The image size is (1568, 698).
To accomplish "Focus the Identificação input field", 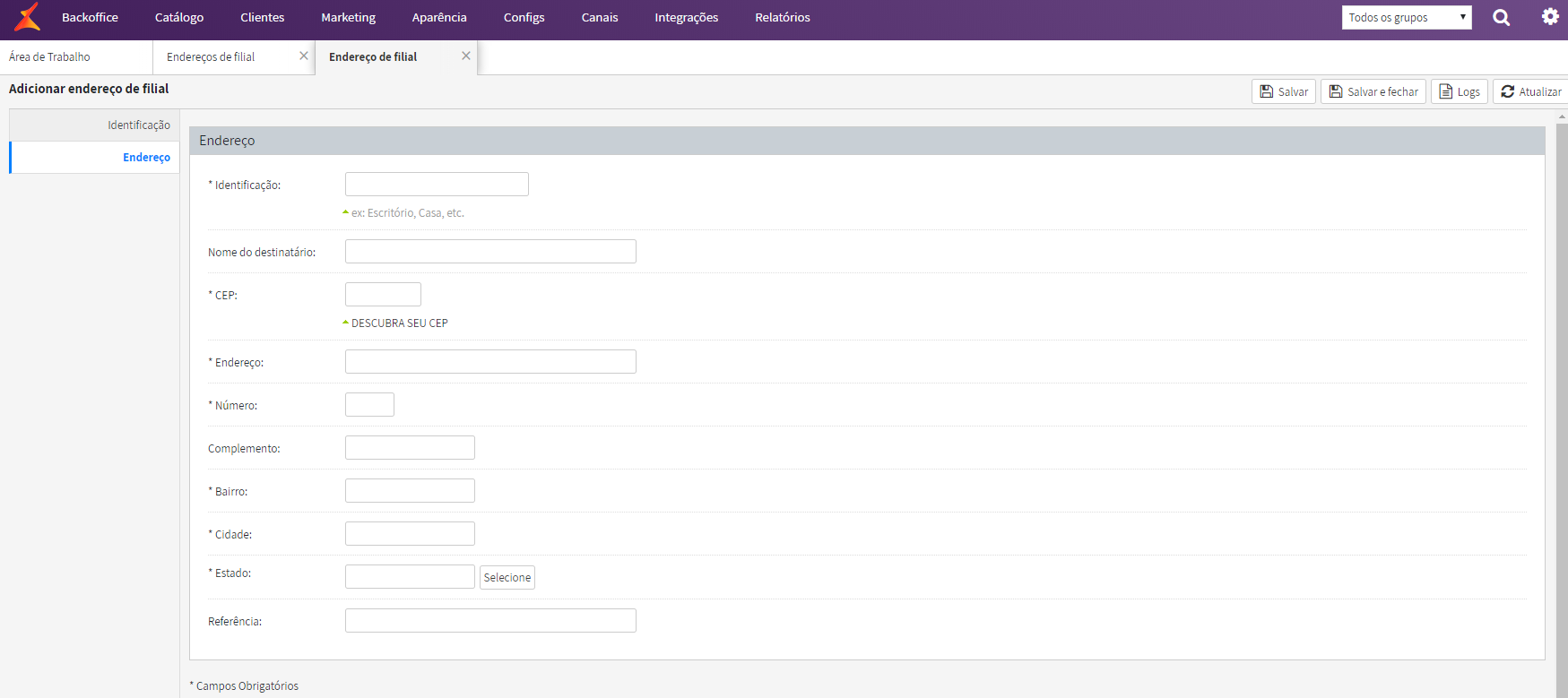I will coord(437,184).
